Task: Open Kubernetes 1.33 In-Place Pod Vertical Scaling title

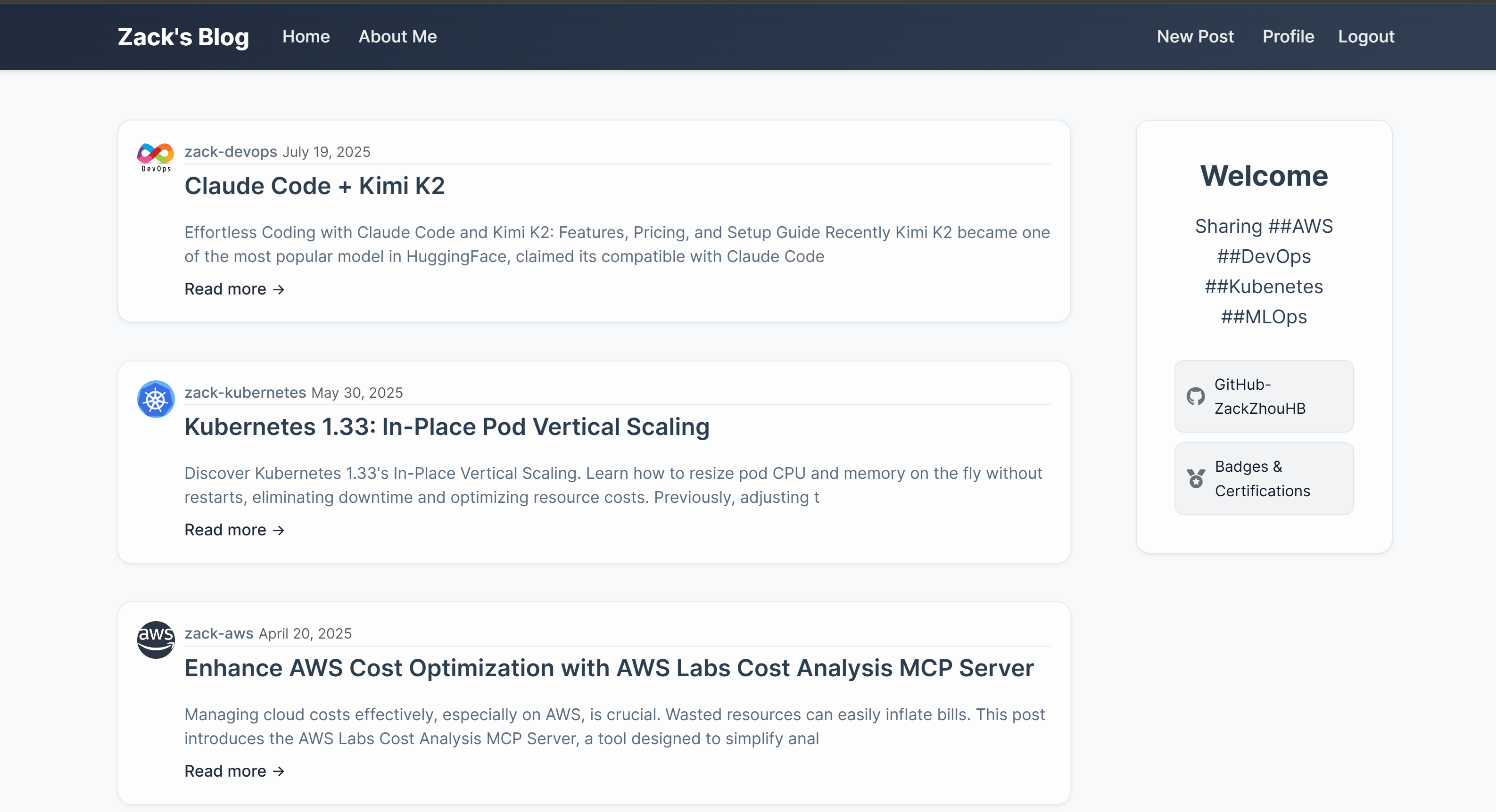Action: (x=446, y=427)
